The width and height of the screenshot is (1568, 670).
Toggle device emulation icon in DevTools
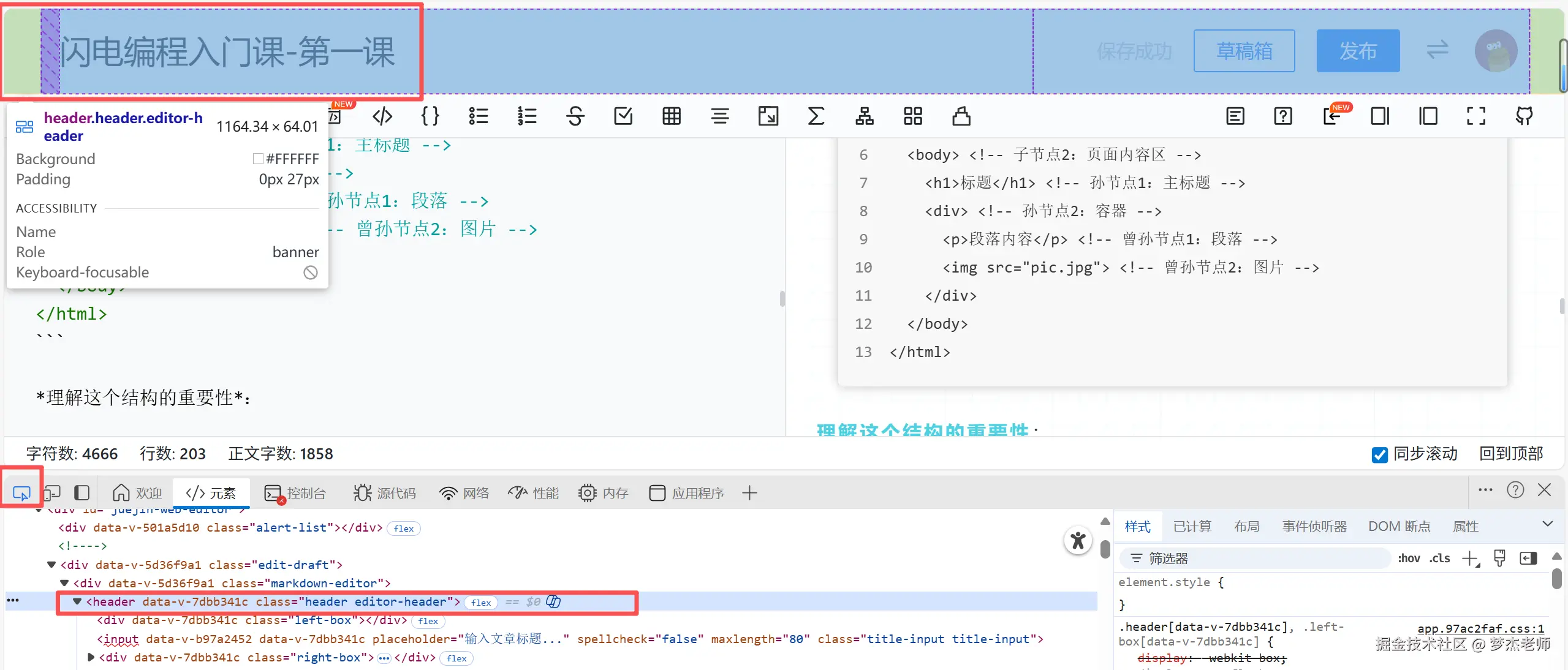pyautogui.click(x=52, y=493)
